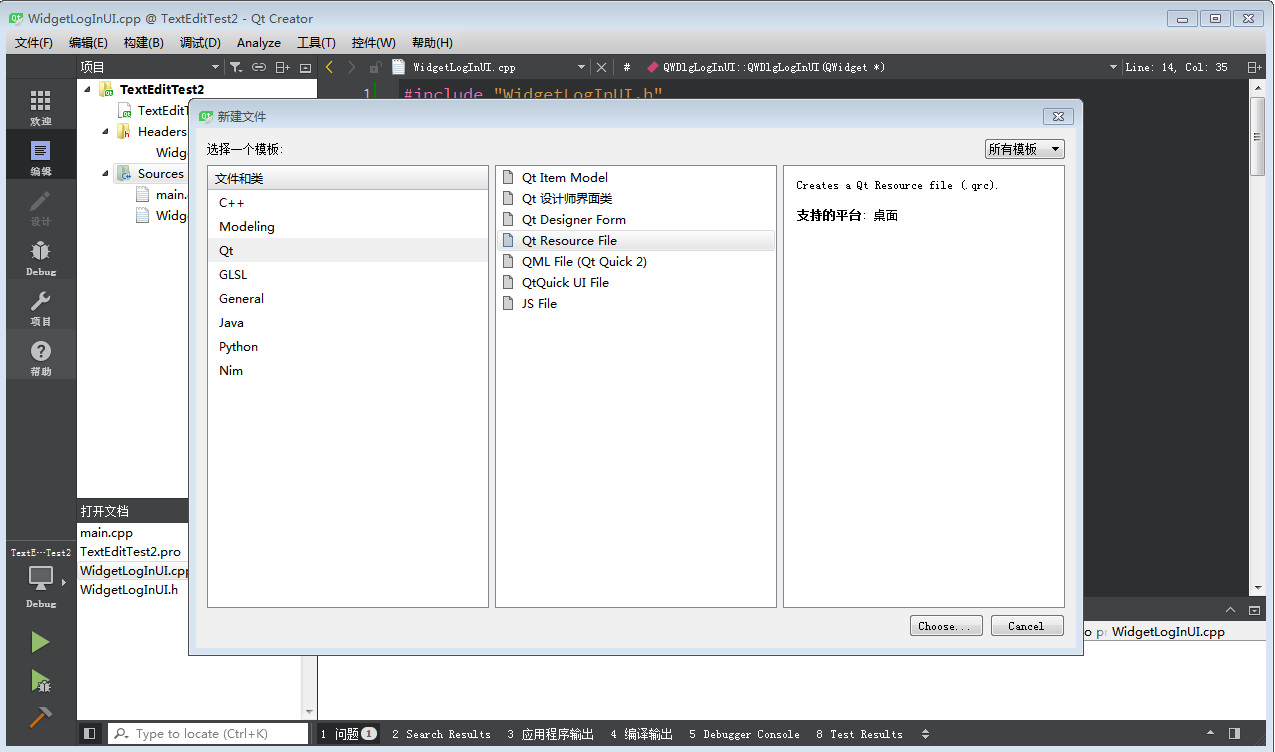Select the Modeling category
Viewport: 1275px width, 752px height.
pos(348,226)
